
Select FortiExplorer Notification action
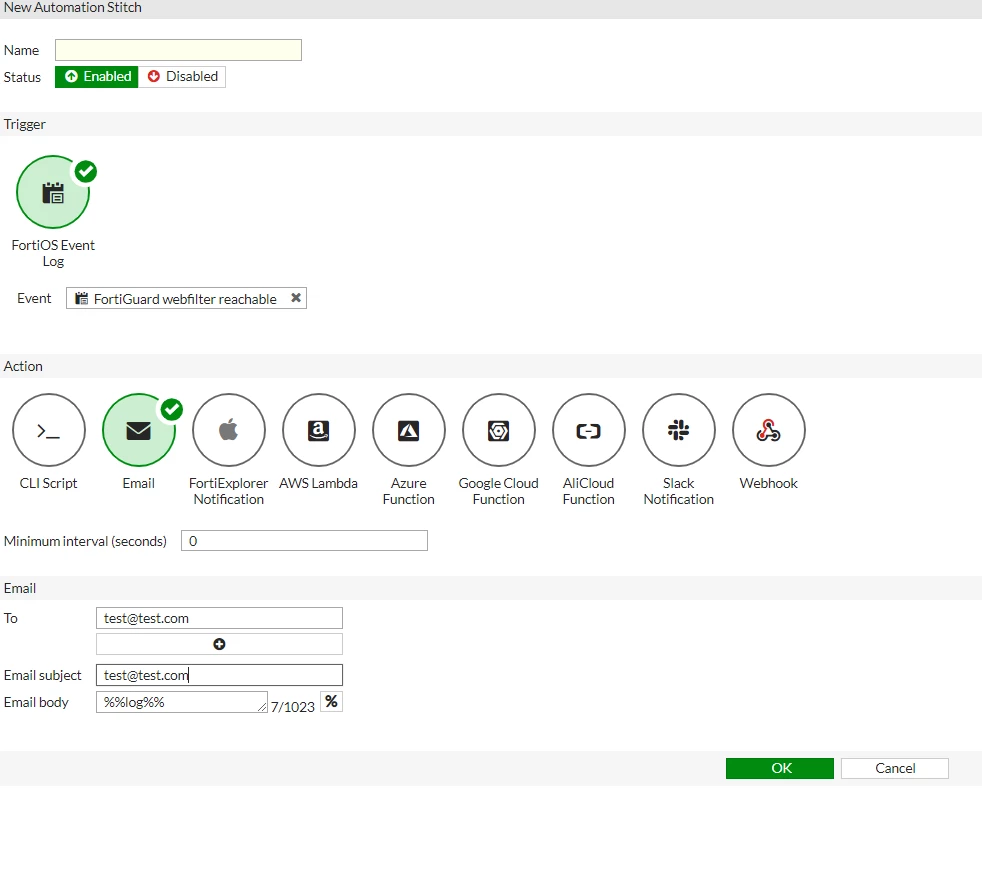click(229, 430)
